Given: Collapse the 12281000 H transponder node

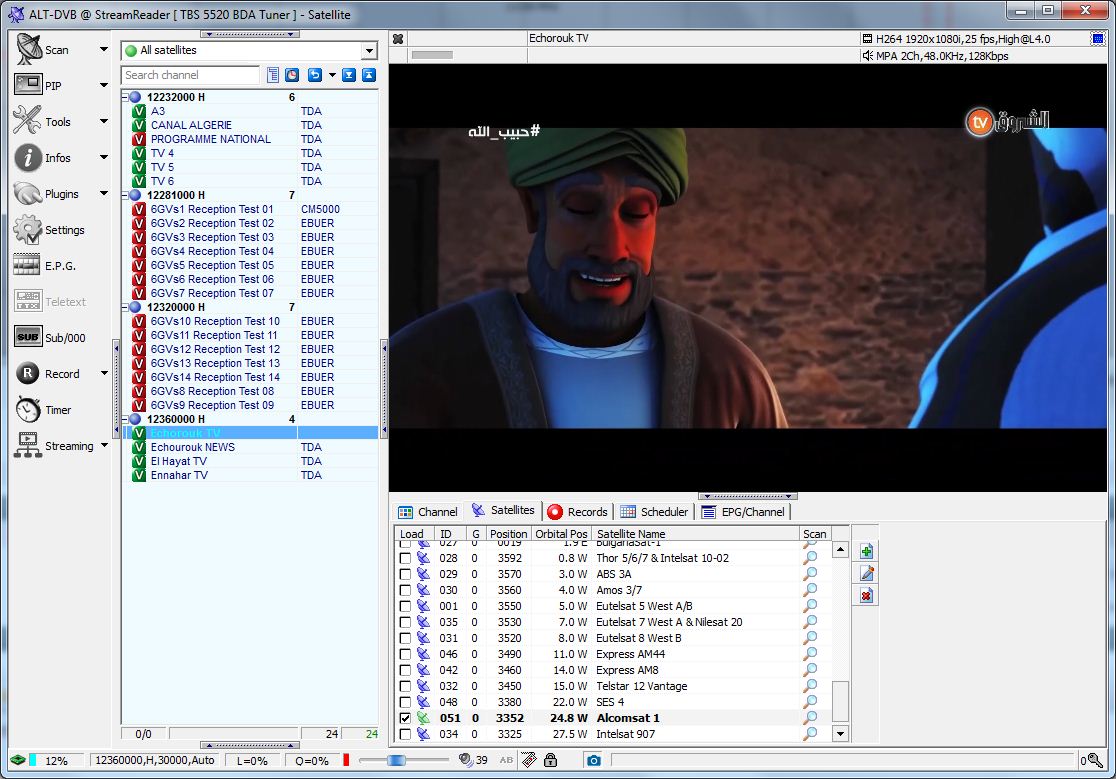Looking at the screenshot, I should pyautogui.click(x=125, y=195).
